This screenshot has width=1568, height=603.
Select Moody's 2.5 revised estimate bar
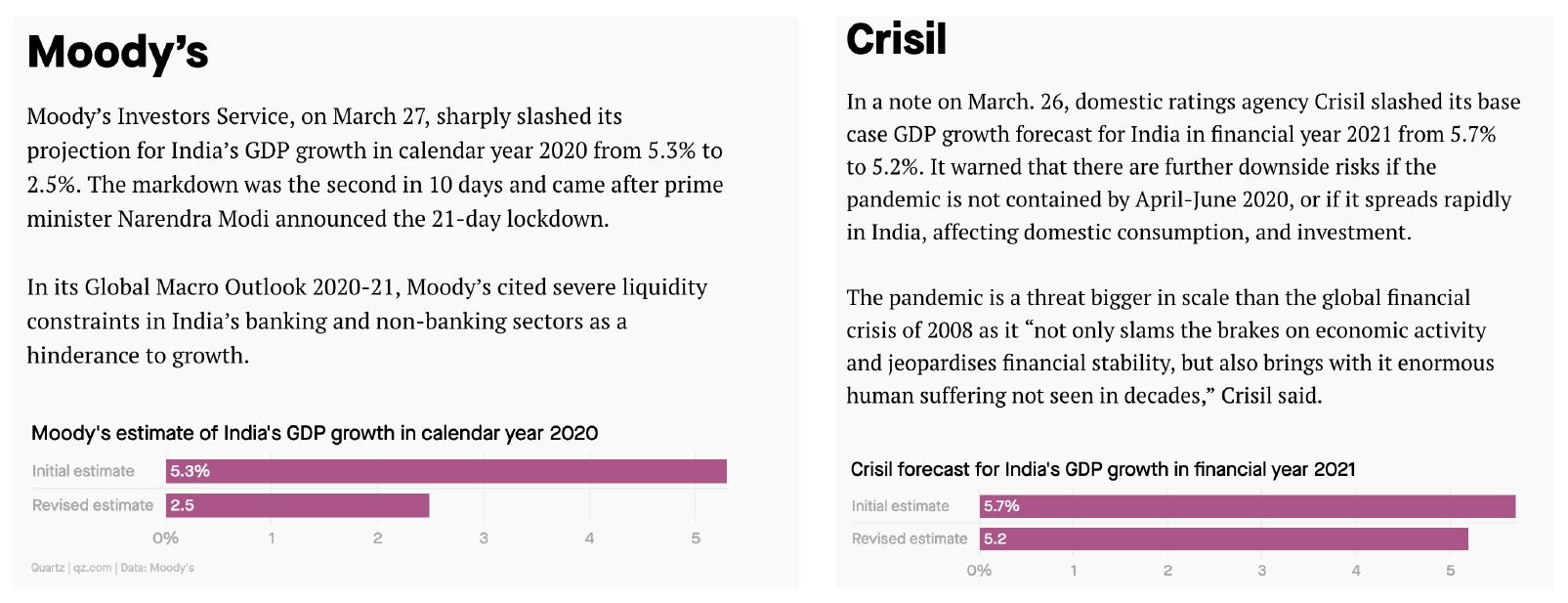(x=297, y=505)
